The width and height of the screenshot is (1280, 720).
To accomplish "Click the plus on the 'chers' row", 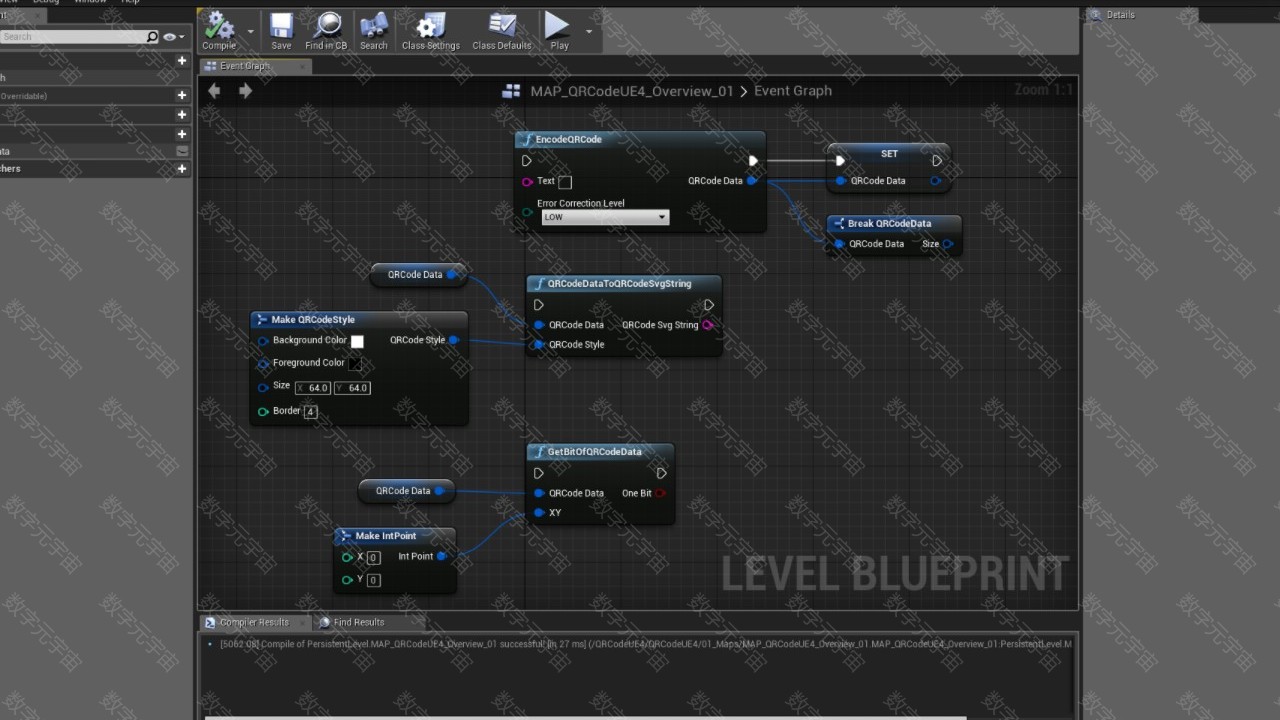I will [x=181, y=169].
